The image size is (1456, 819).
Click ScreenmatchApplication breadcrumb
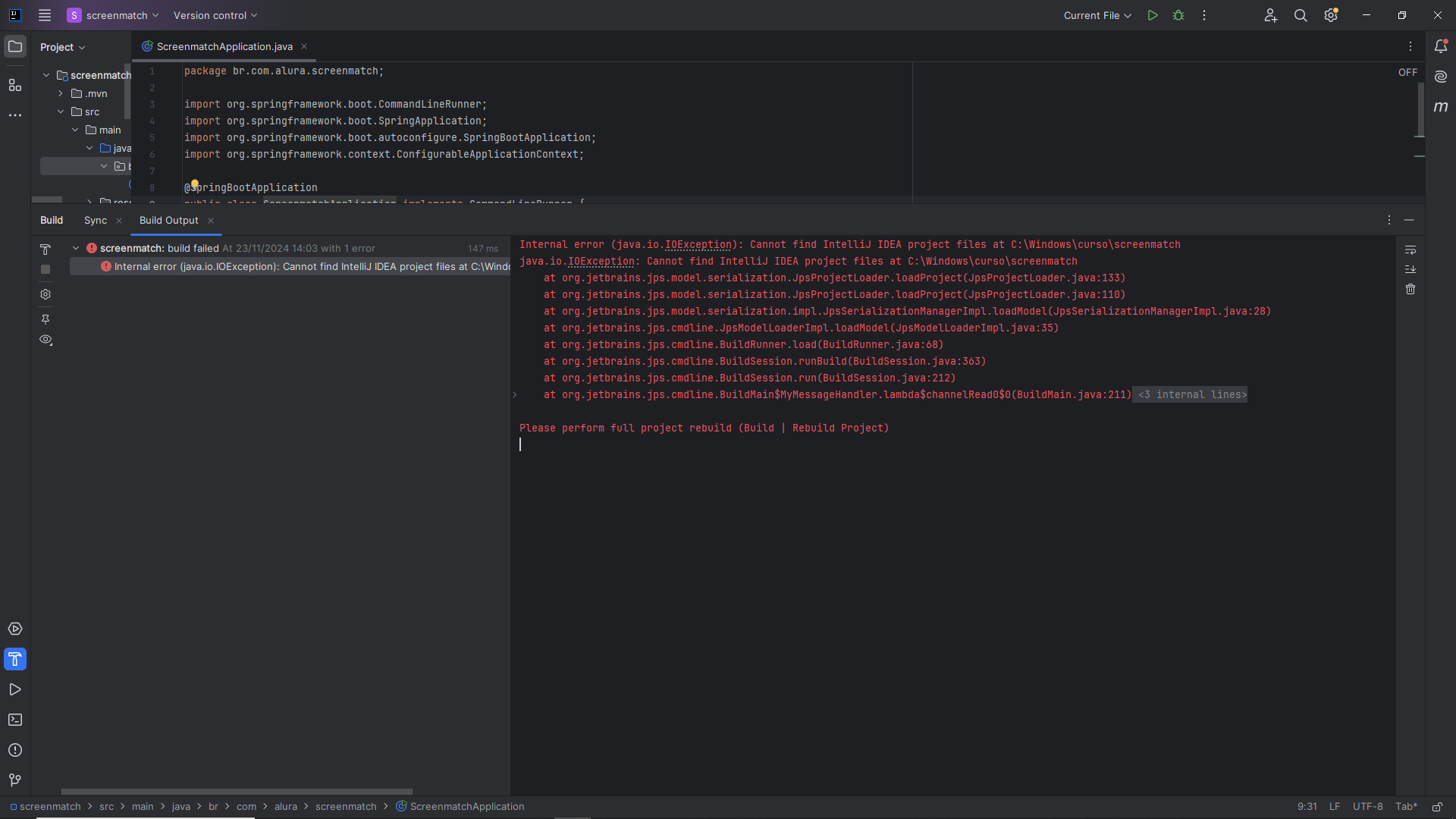click(460, 806)
